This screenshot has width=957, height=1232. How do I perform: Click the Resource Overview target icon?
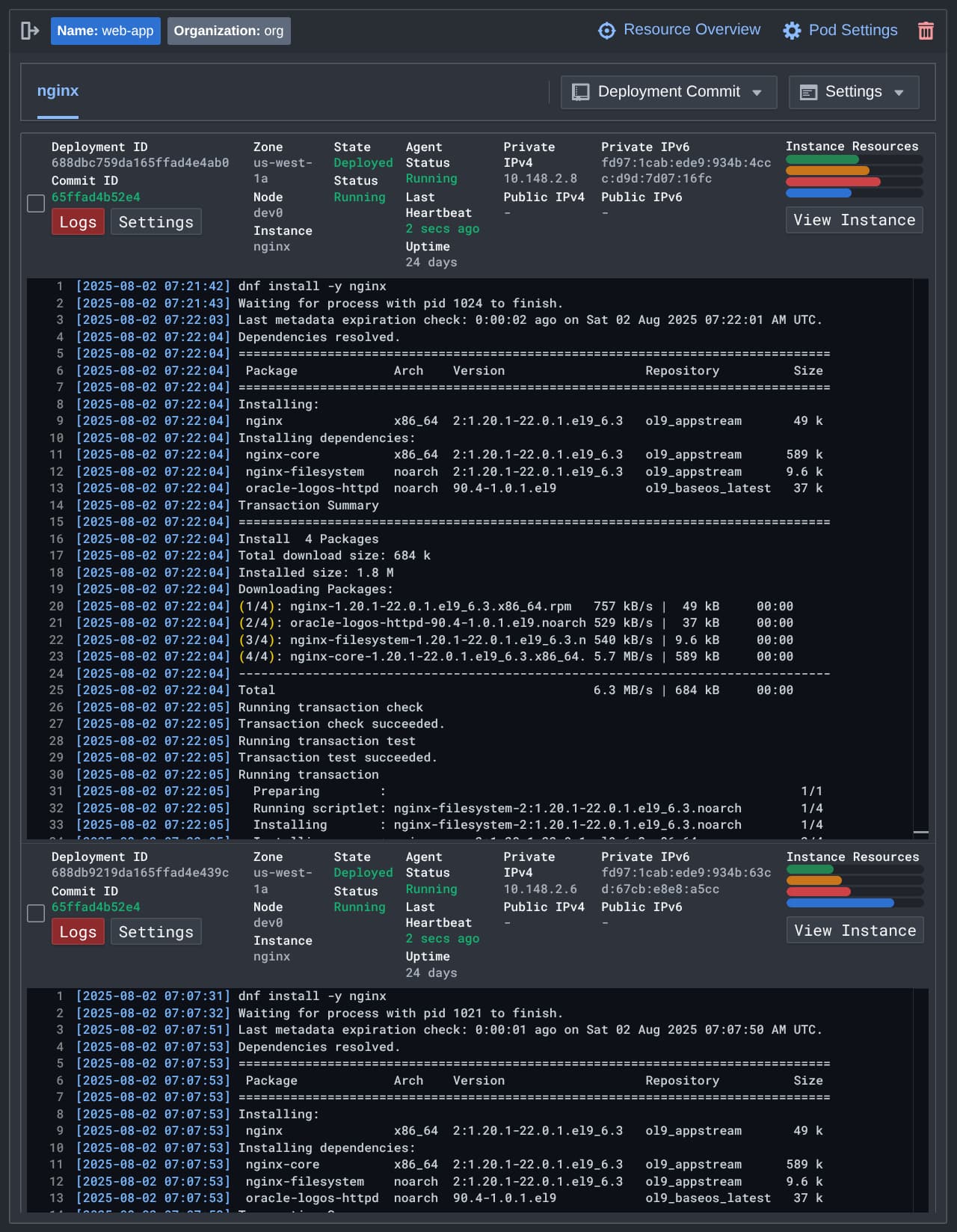point(606,31)
